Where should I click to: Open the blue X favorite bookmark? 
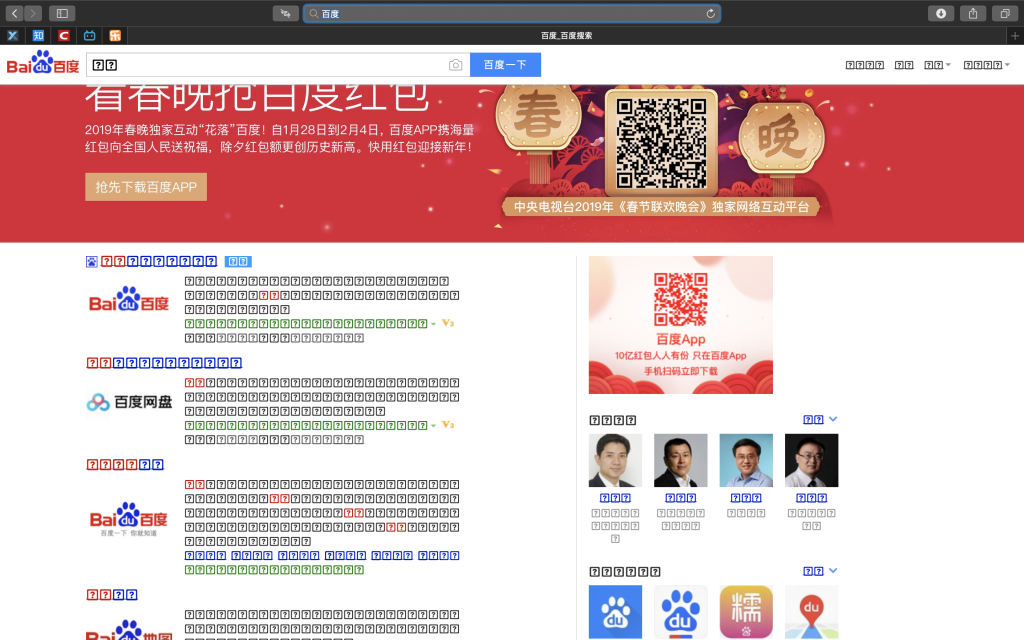(x=12, y=36)
